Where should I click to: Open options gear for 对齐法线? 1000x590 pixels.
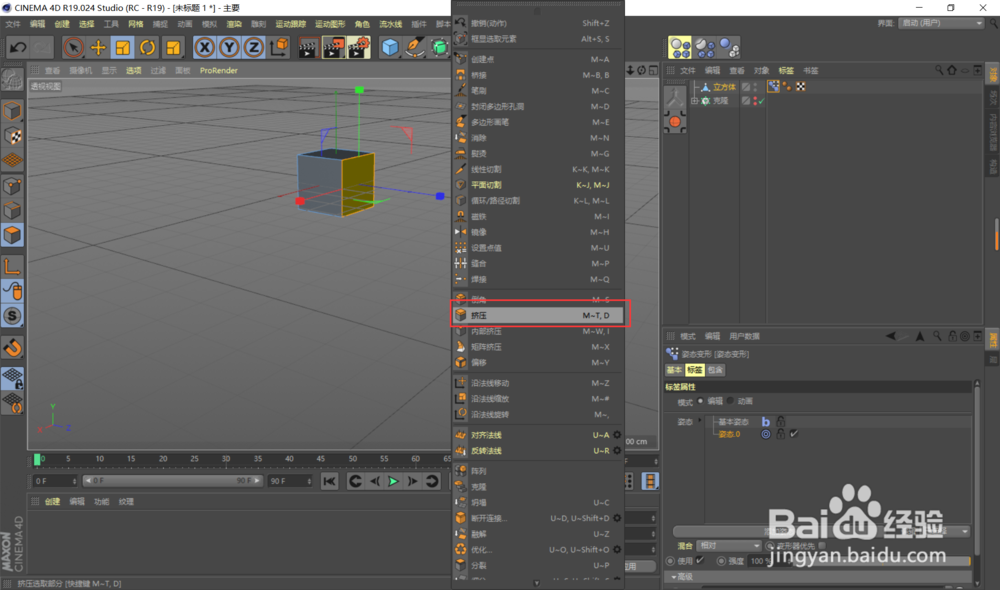(x=617, y=435)
